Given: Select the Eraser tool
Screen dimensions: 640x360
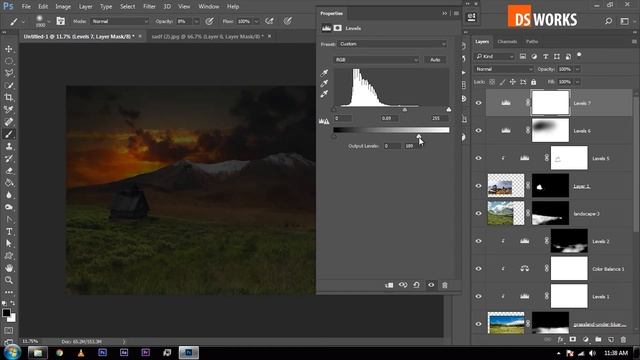Looking at the screenshot, I should (x=9, y=171).
